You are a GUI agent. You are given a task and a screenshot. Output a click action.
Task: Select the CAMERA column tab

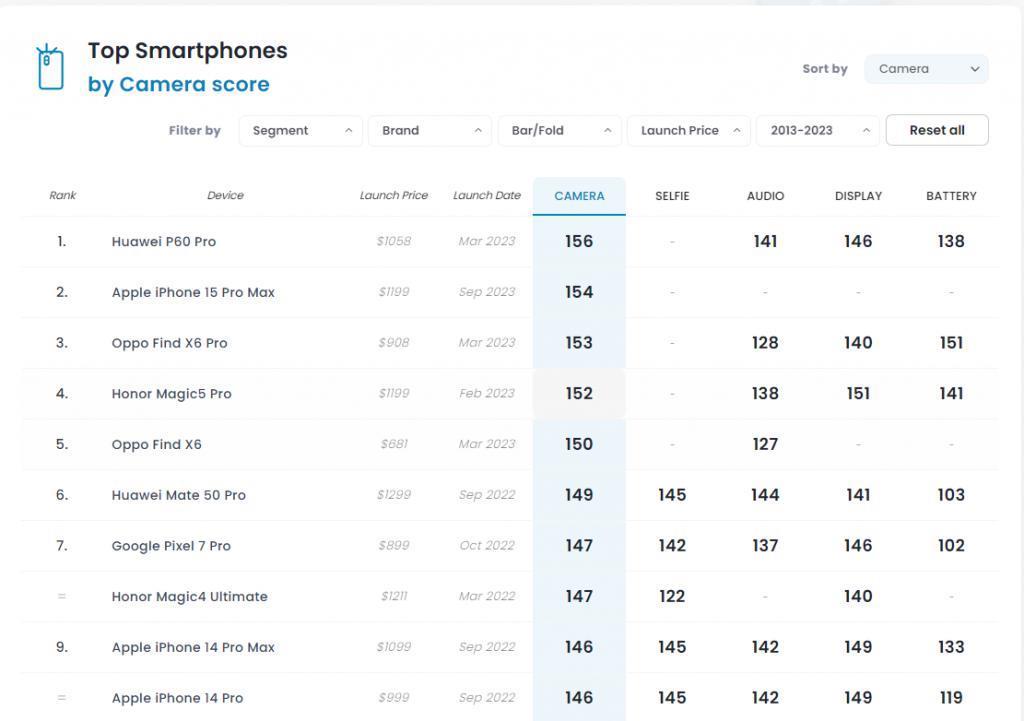coord(579,196)
